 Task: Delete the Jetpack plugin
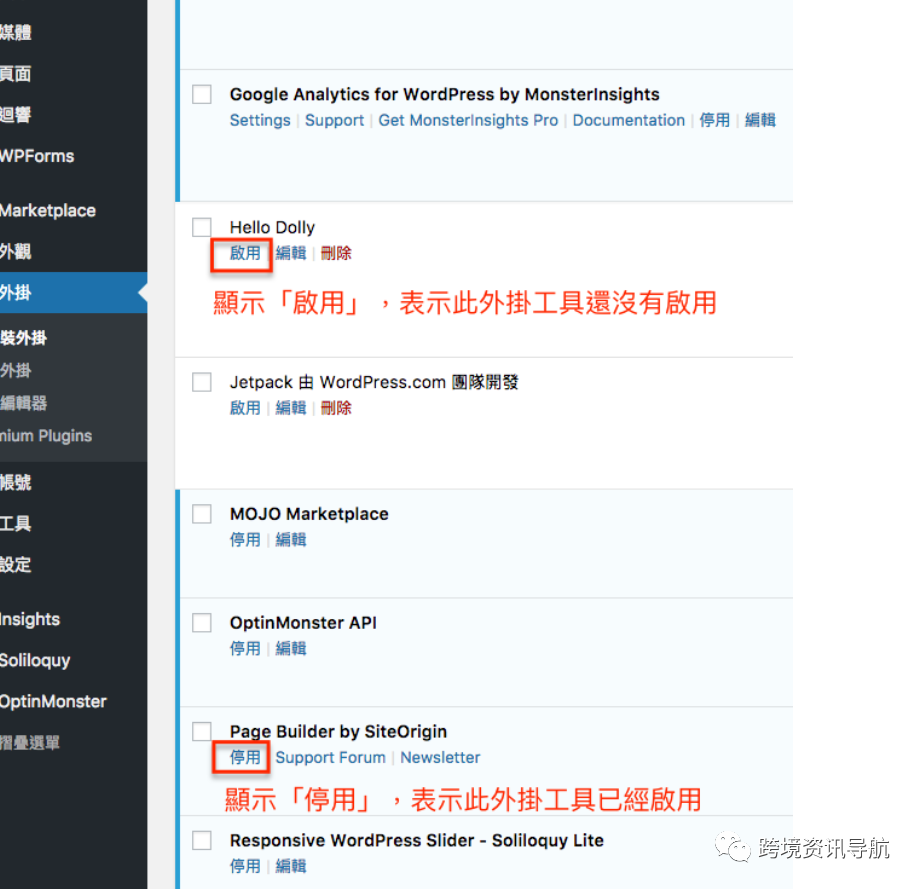pyautogui.click(x=336, y=408)
